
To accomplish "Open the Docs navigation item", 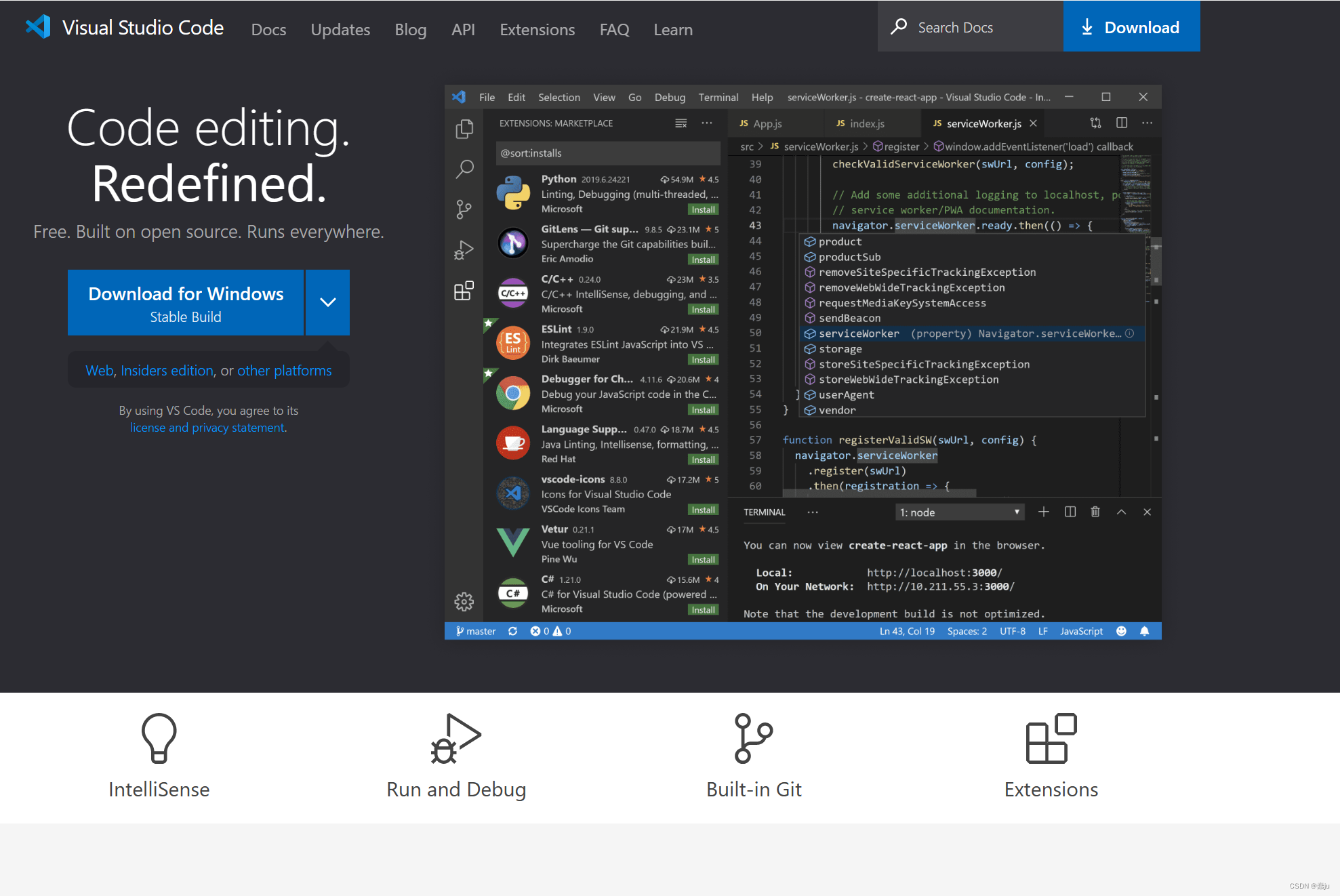I will [x=268, y=30].
